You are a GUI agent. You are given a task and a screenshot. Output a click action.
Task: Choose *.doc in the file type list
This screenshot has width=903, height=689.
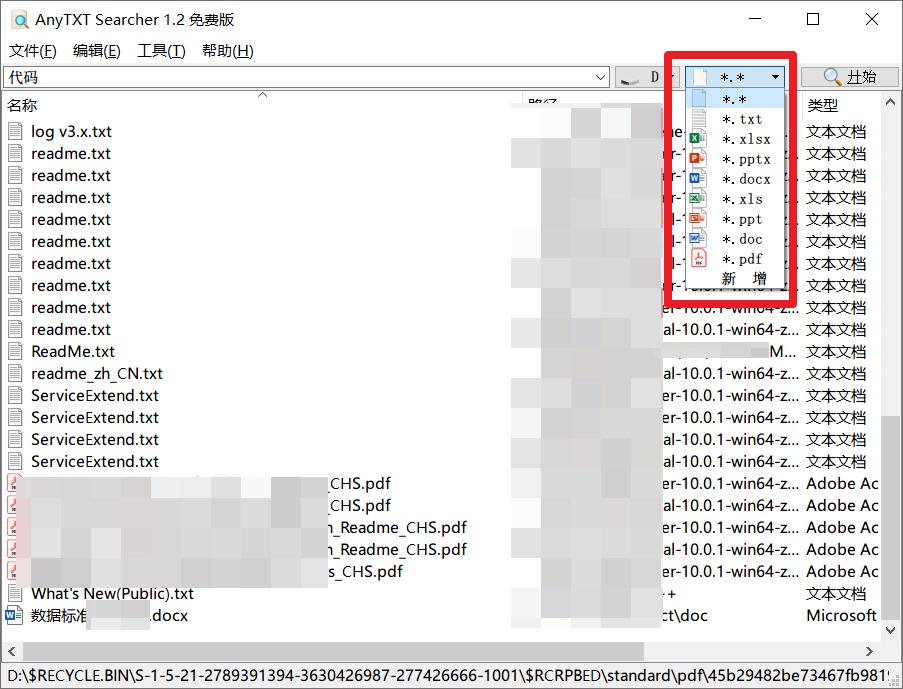coord(735,239)
